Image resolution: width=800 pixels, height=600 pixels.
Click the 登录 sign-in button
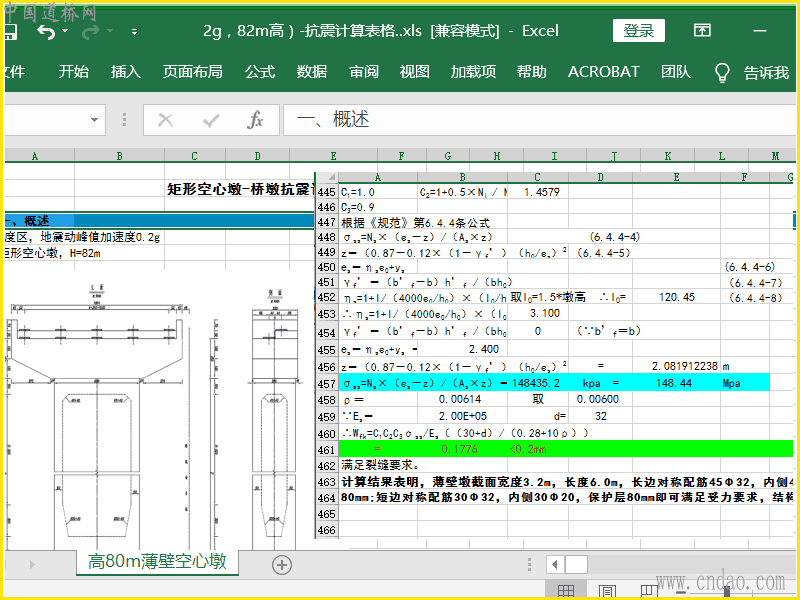pos(639,30)
